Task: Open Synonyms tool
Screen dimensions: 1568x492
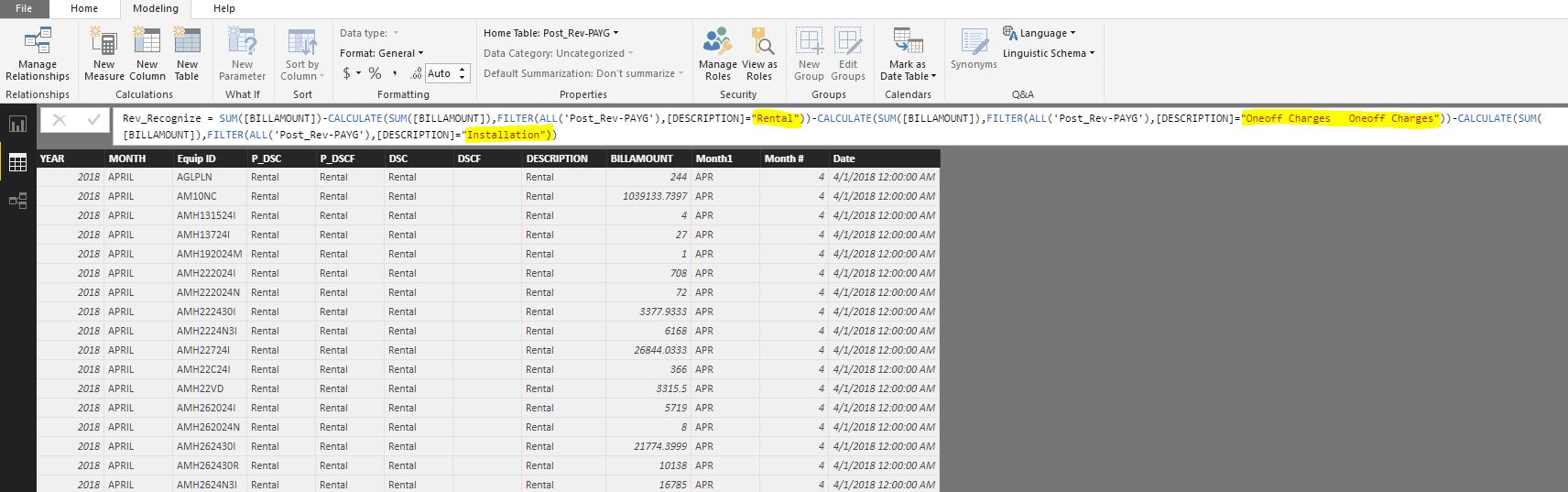Action: click(974, 49)
